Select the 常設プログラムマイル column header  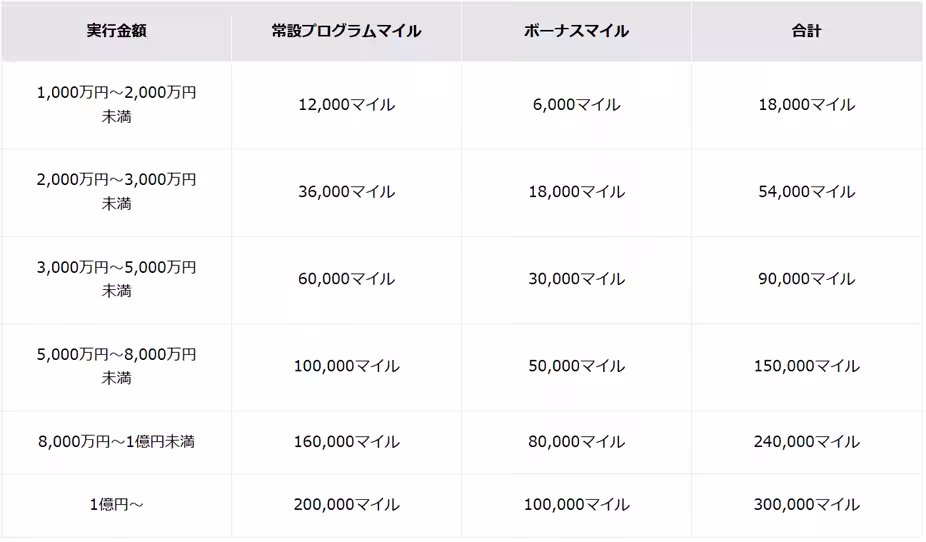(346, 31)
